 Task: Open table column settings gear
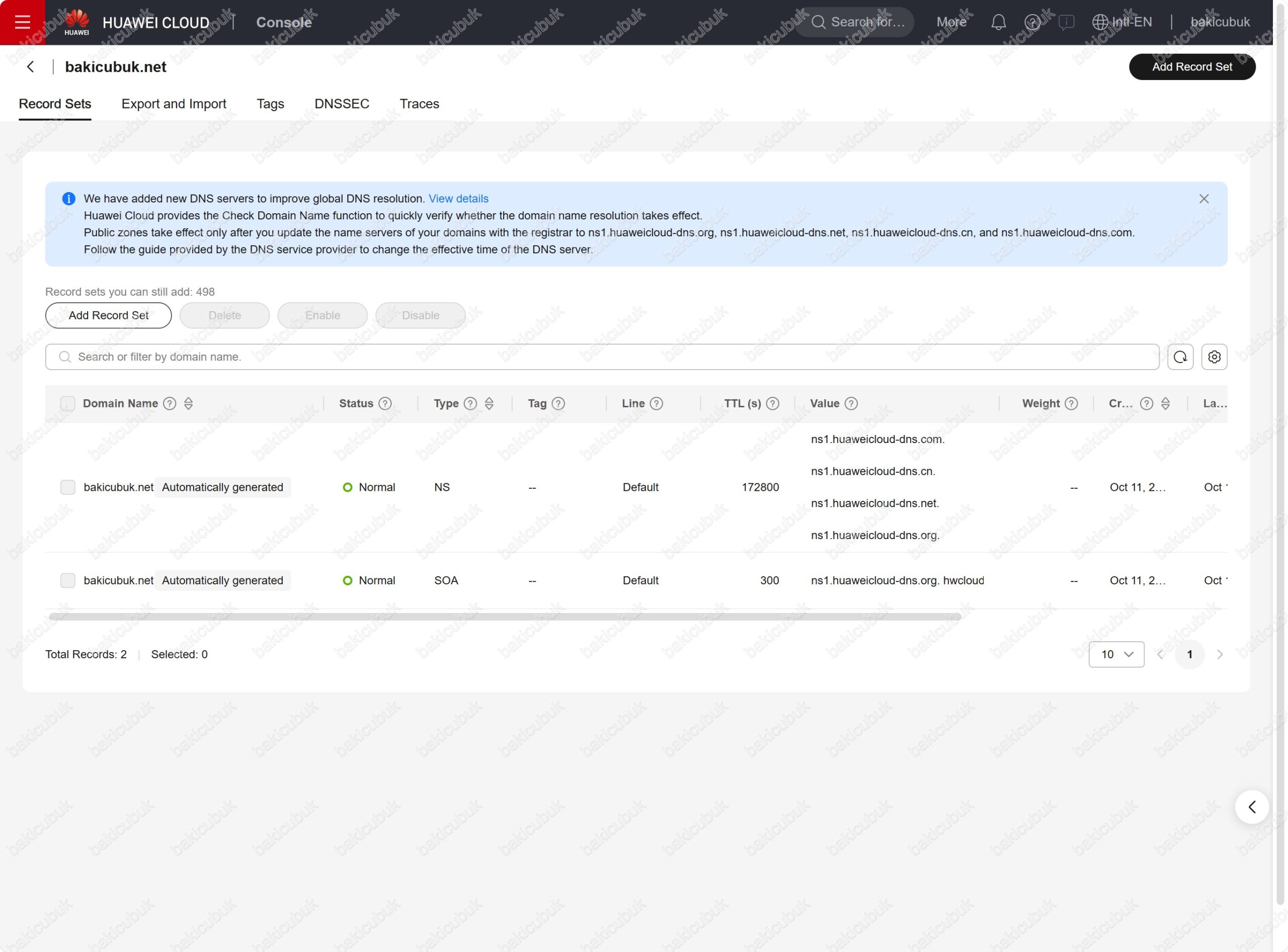(1214, 357)
